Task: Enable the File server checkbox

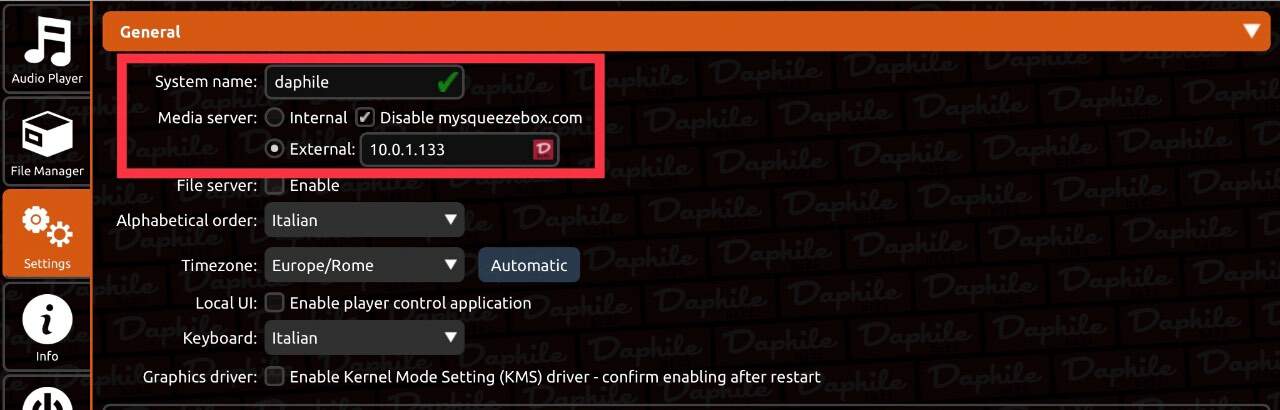Action: coord(274,185)
